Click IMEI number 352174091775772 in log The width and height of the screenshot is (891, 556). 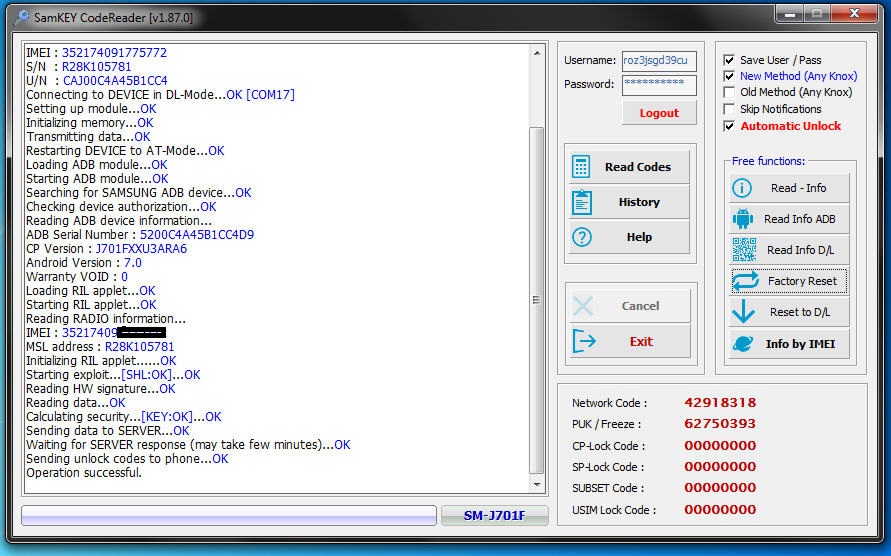[114, 53]
